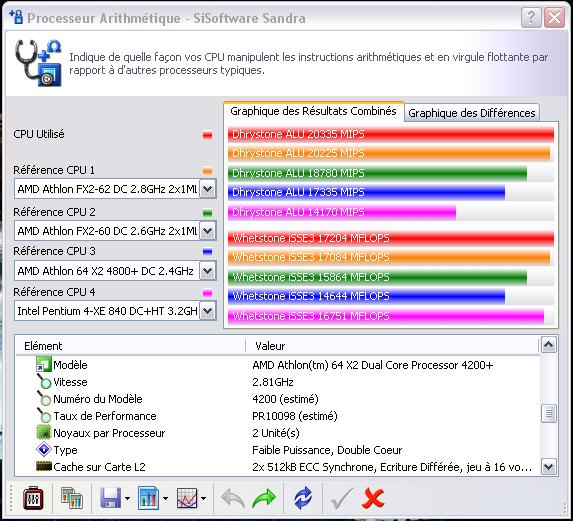Select the value '2.81GHz'

[x=273, y=382]
